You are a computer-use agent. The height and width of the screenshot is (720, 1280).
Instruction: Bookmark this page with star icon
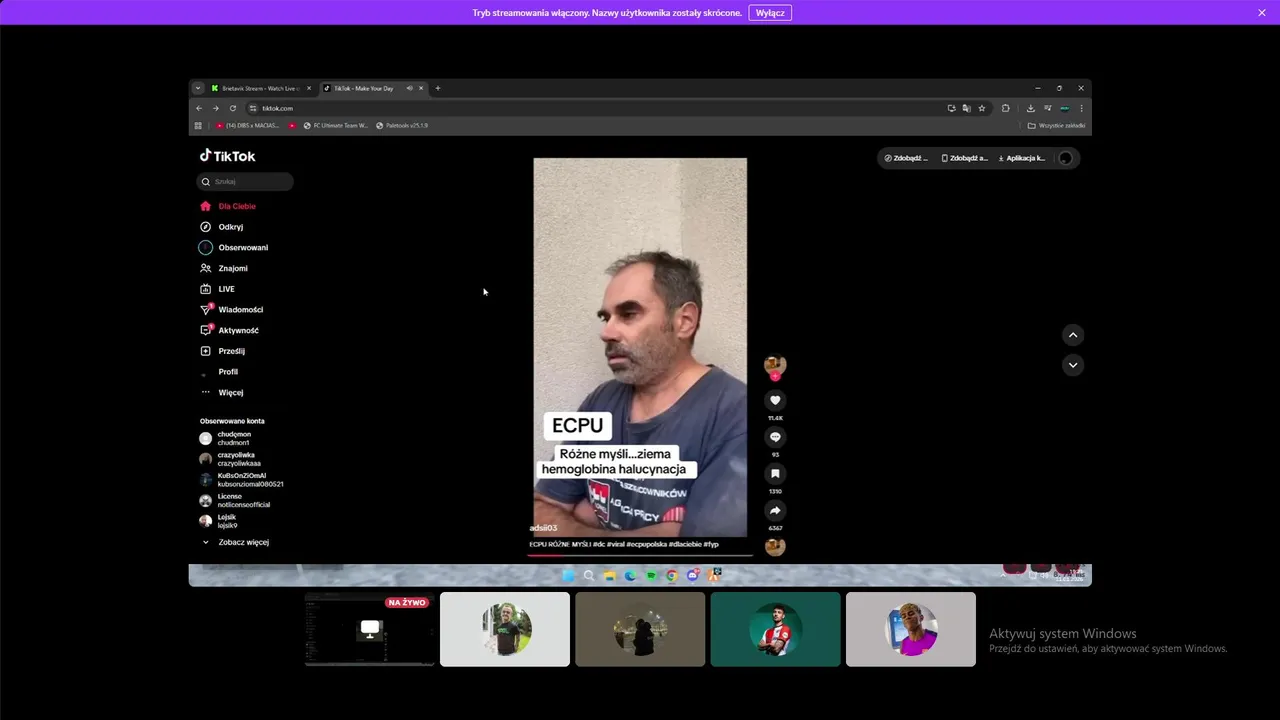[x=982, y=108]
